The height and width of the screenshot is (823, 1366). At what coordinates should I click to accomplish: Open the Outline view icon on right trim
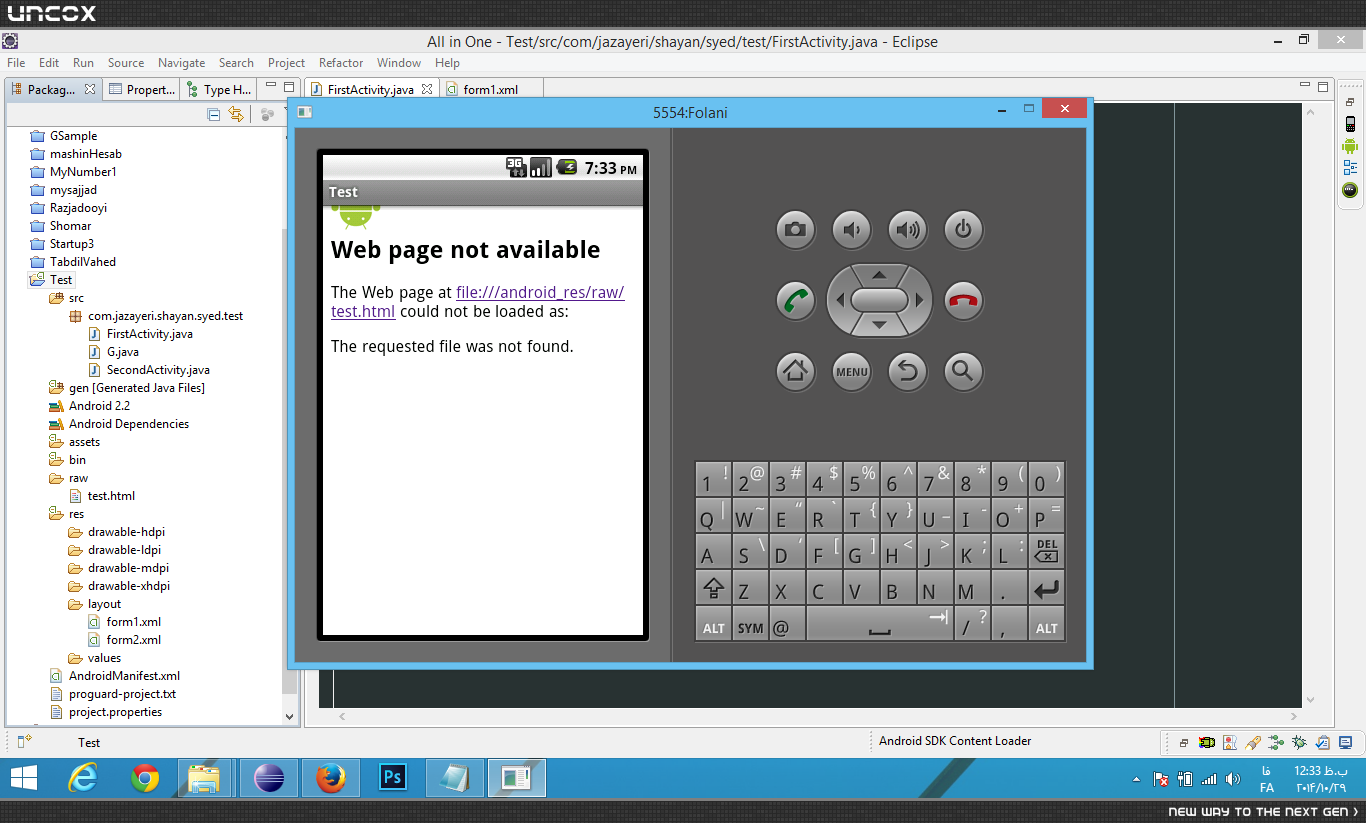1350,168
